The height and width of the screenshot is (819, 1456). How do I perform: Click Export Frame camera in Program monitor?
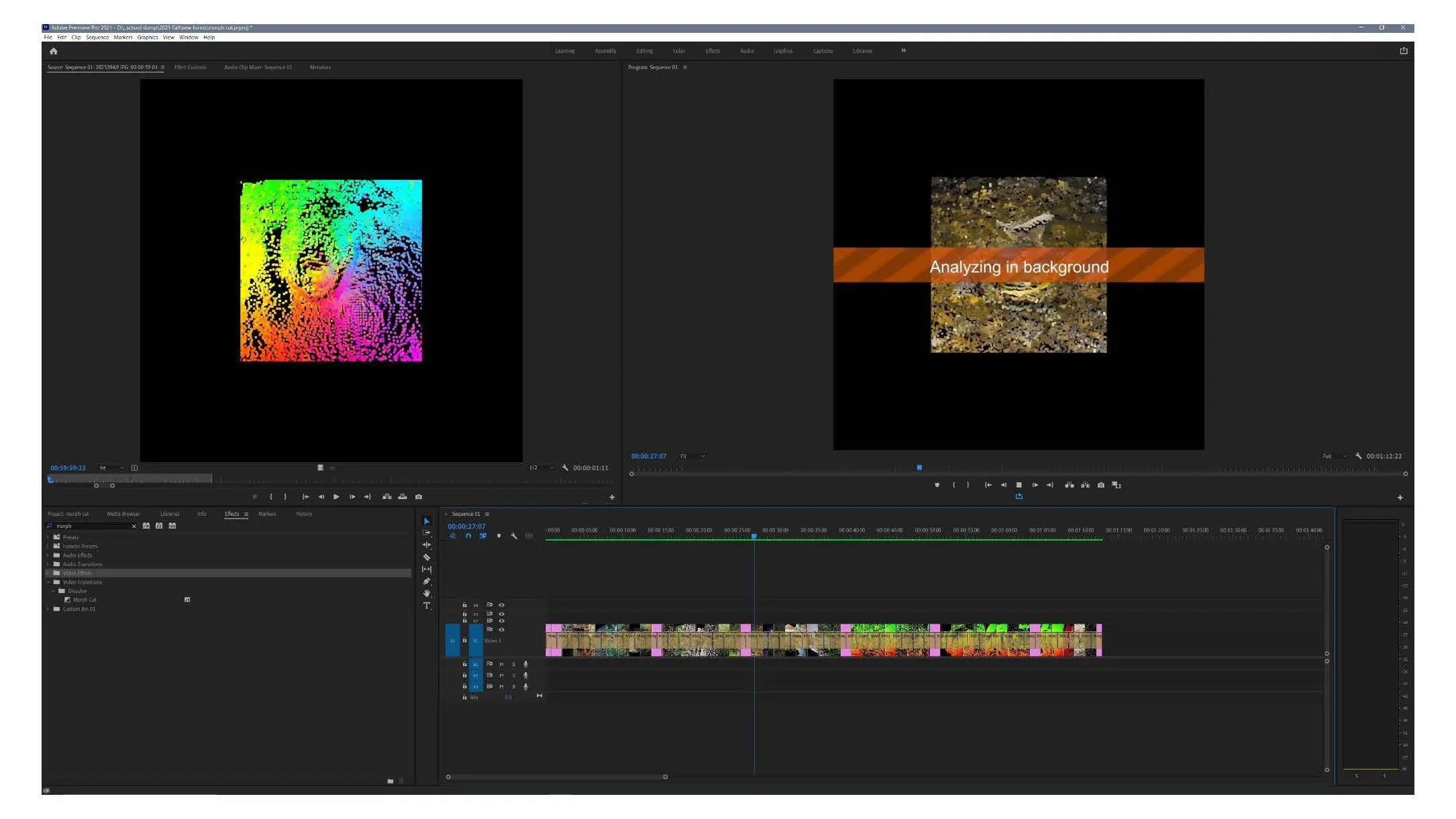[1100, 485]
